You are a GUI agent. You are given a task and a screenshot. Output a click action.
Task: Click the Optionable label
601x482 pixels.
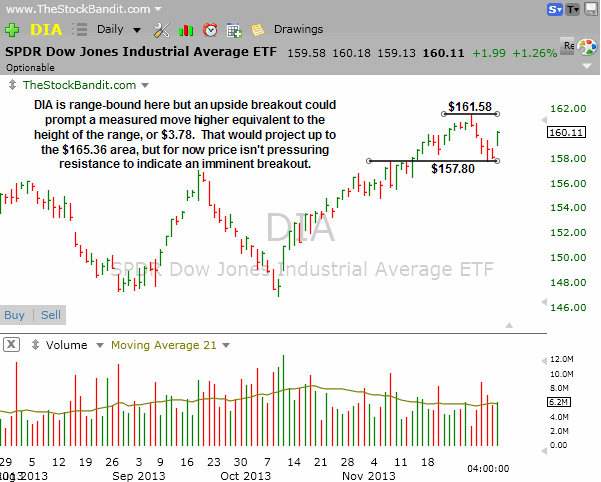pyautogui.click(x=30, y=68)
